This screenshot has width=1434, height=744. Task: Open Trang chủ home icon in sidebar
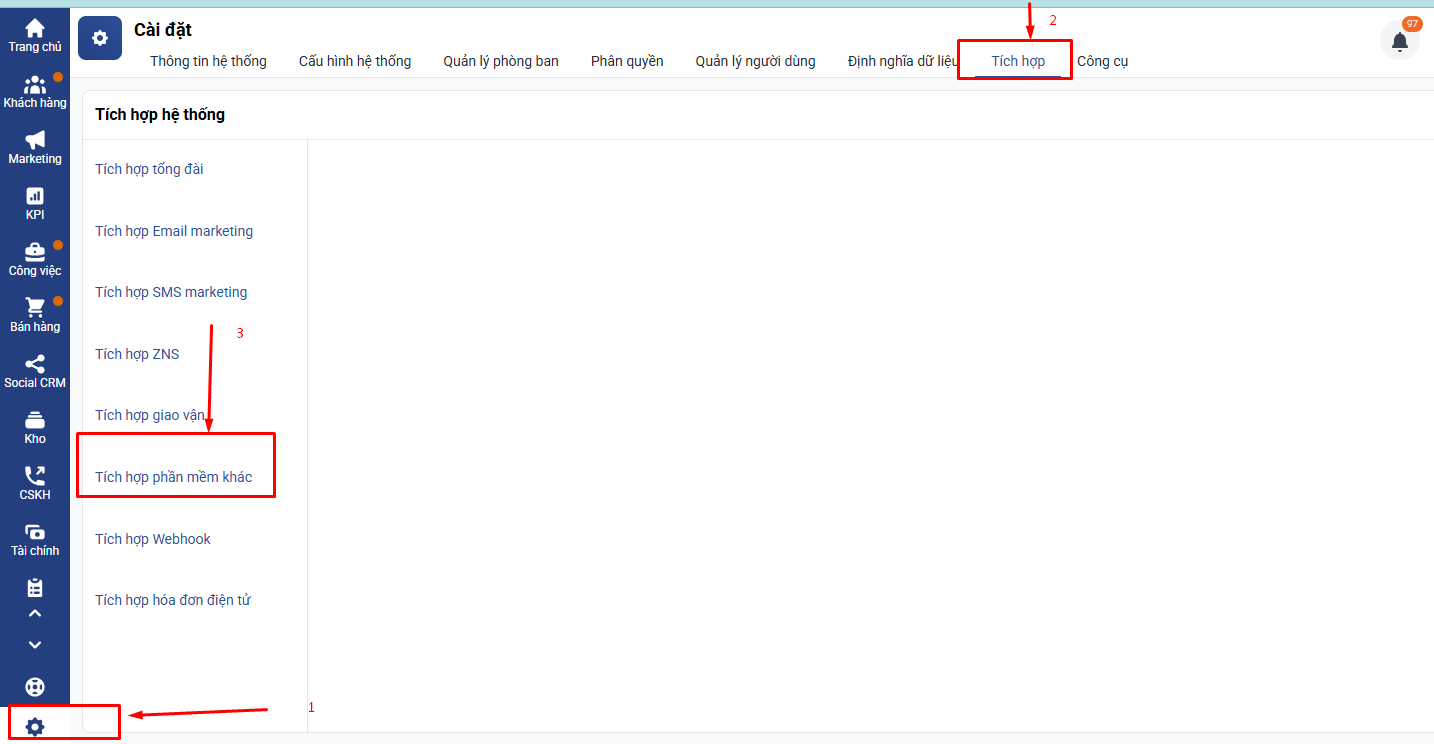(35, 29)
